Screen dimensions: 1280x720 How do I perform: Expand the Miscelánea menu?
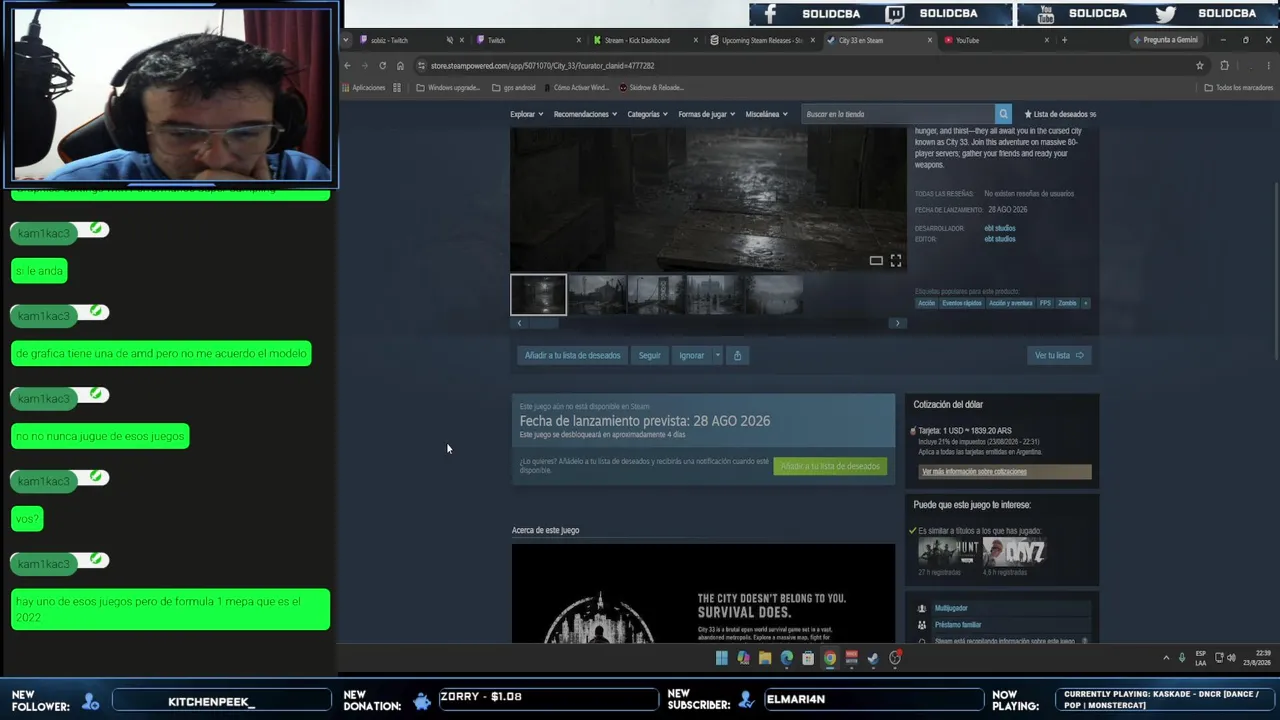(767, 114)
